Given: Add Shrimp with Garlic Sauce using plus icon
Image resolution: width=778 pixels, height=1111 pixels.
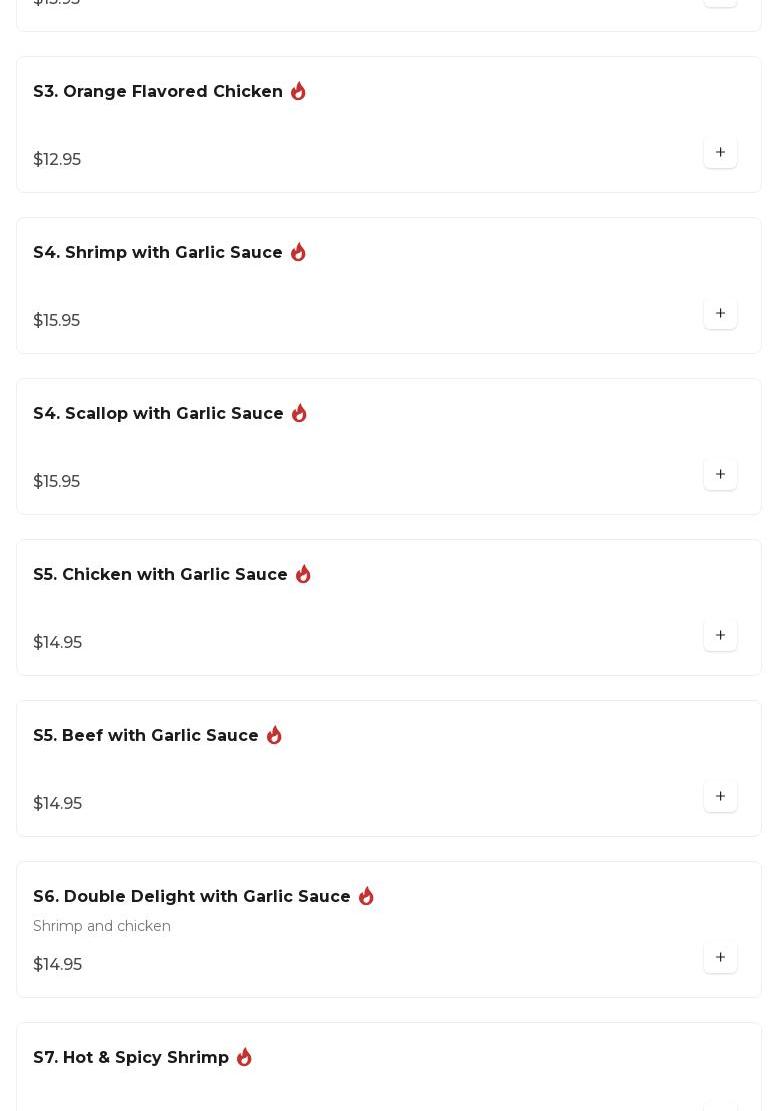Looking at the screenshot, I should 720,313.
